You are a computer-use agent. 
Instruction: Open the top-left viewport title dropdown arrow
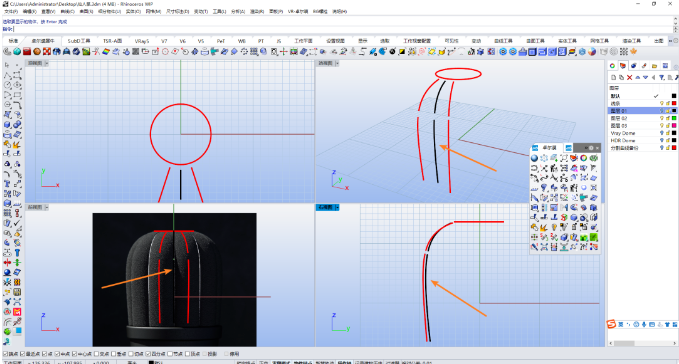tap(47, 63)
